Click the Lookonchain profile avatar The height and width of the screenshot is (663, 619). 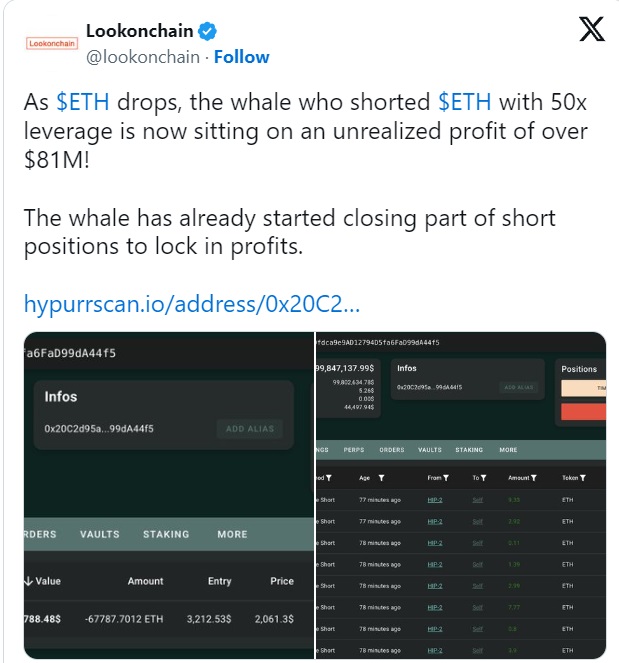pyautogui.click(x=52, y=43)
